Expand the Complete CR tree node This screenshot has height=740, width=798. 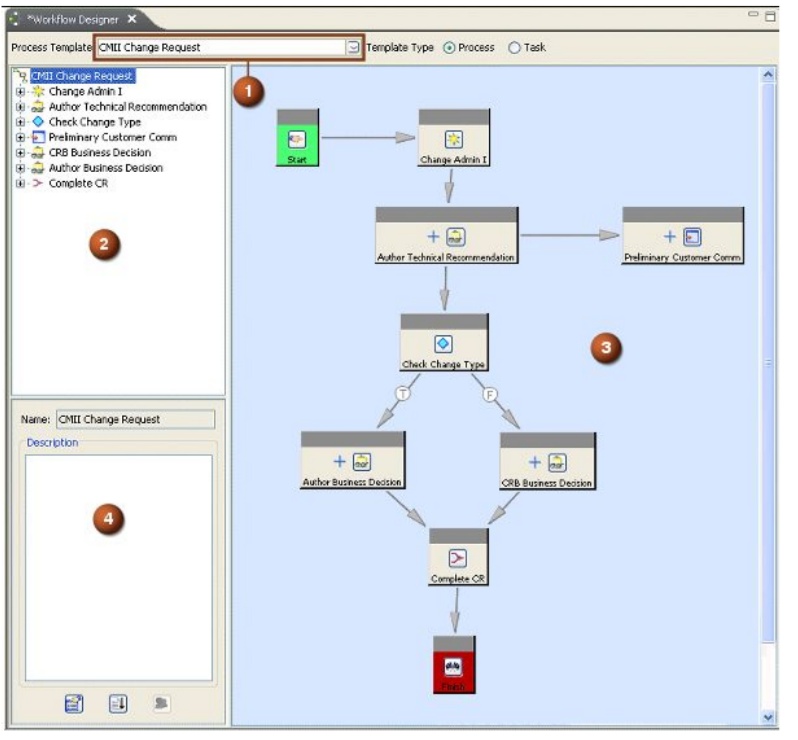coord(20,183)
